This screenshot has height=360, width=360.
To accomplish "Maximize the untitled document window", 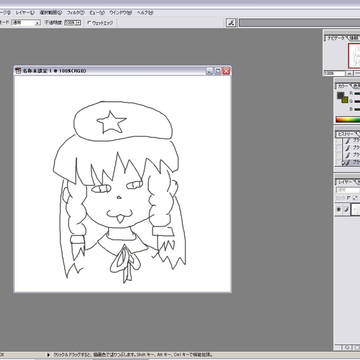I will (218, 71).
